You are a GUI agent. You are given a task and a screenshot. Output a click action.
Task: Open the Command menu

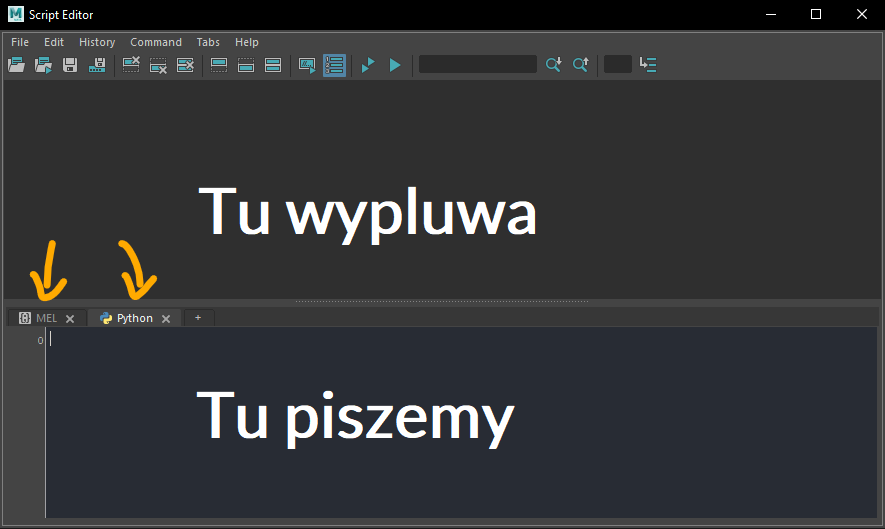click(156, 42)
